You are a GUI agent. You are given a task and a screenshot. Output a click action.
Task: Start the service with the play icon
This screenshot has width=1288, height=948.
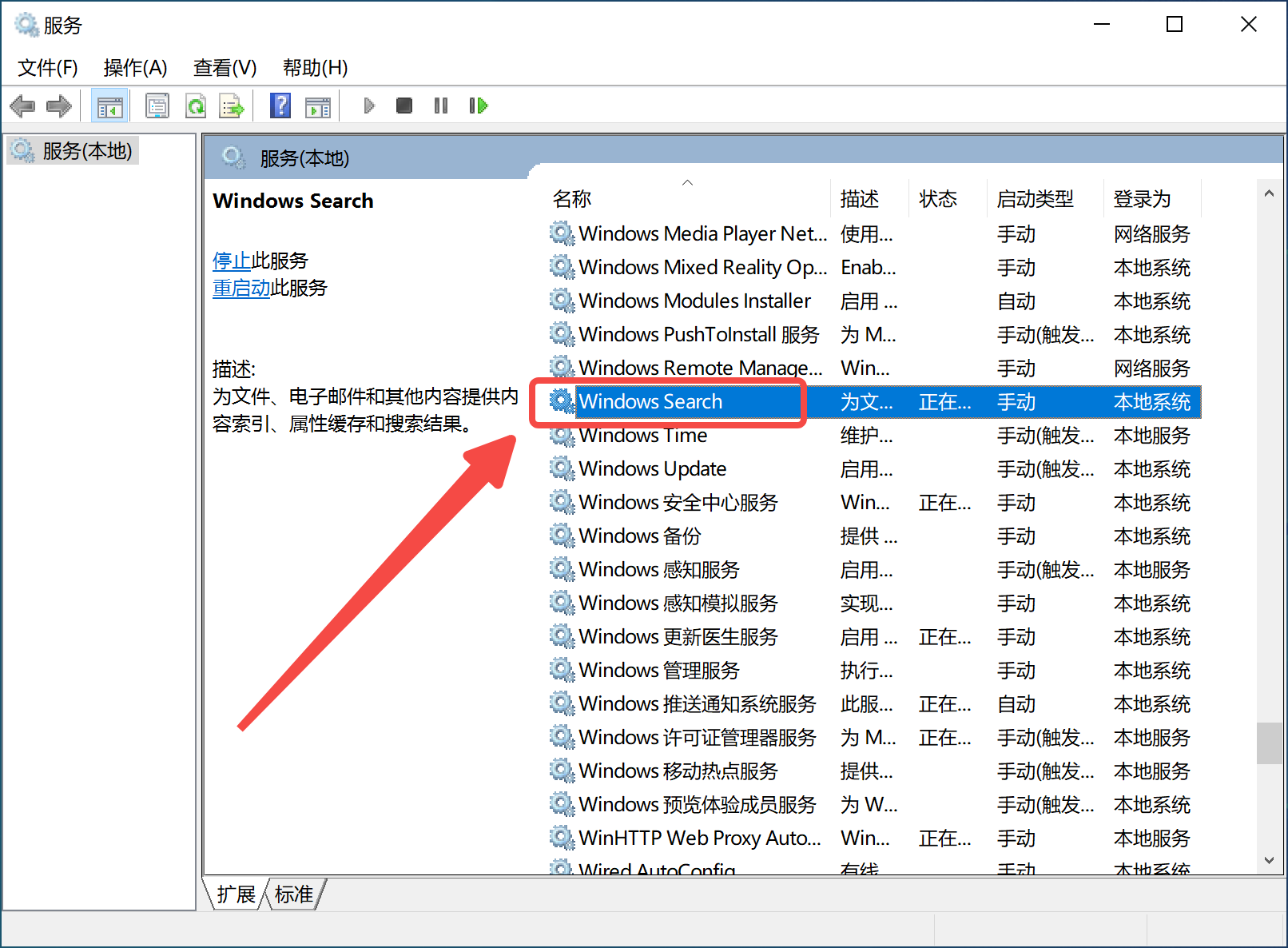368,105
